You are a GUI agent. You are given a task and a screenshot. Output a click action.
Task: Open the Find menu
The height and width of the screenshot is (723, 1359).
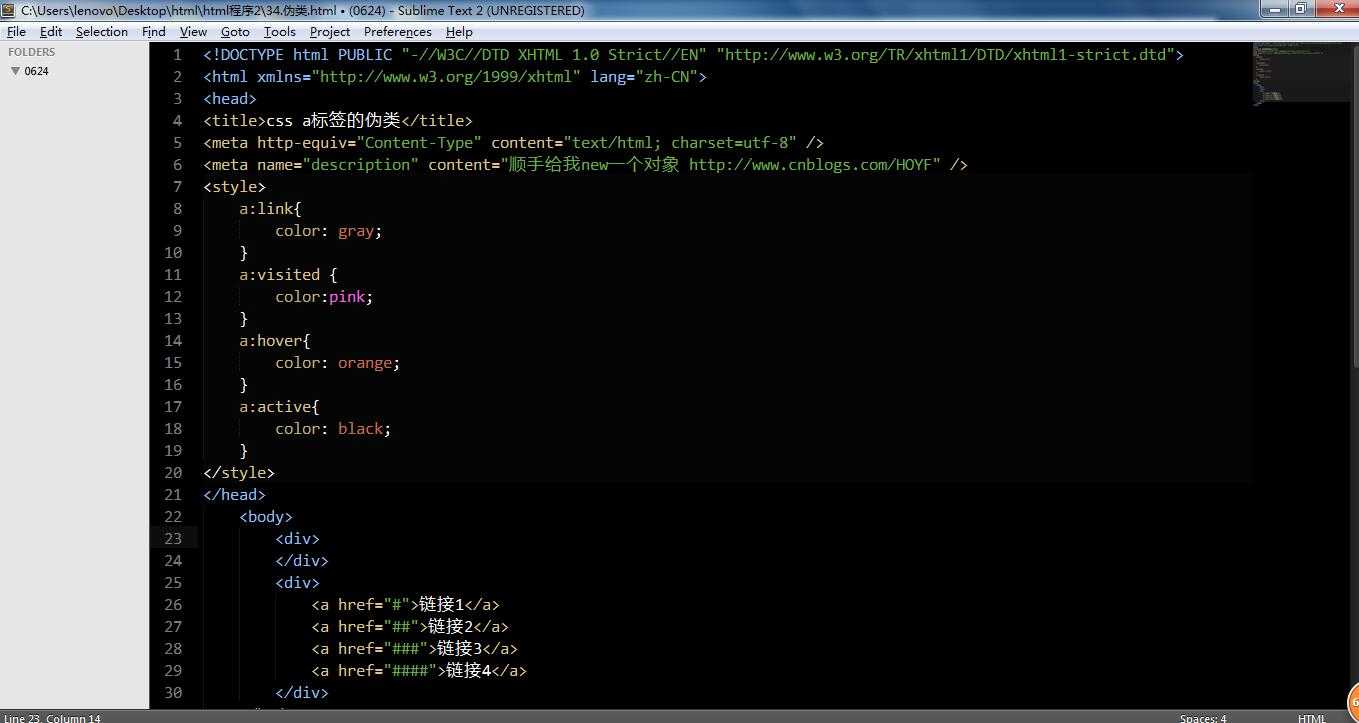pos(154,31)
